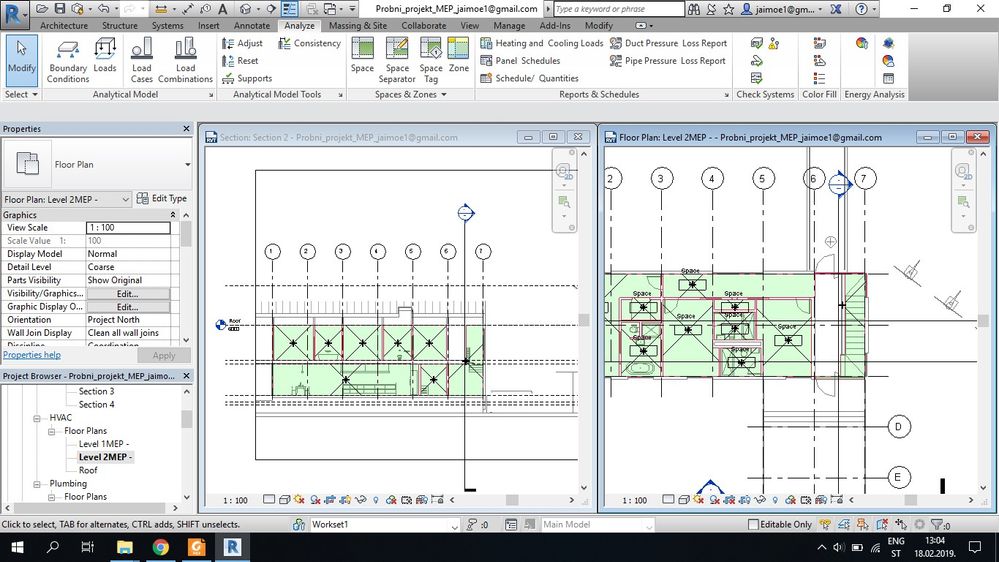Screen dimensions: 999x562
Task: Open the Architecture ribbon tab
Action: tap(64, 25)
